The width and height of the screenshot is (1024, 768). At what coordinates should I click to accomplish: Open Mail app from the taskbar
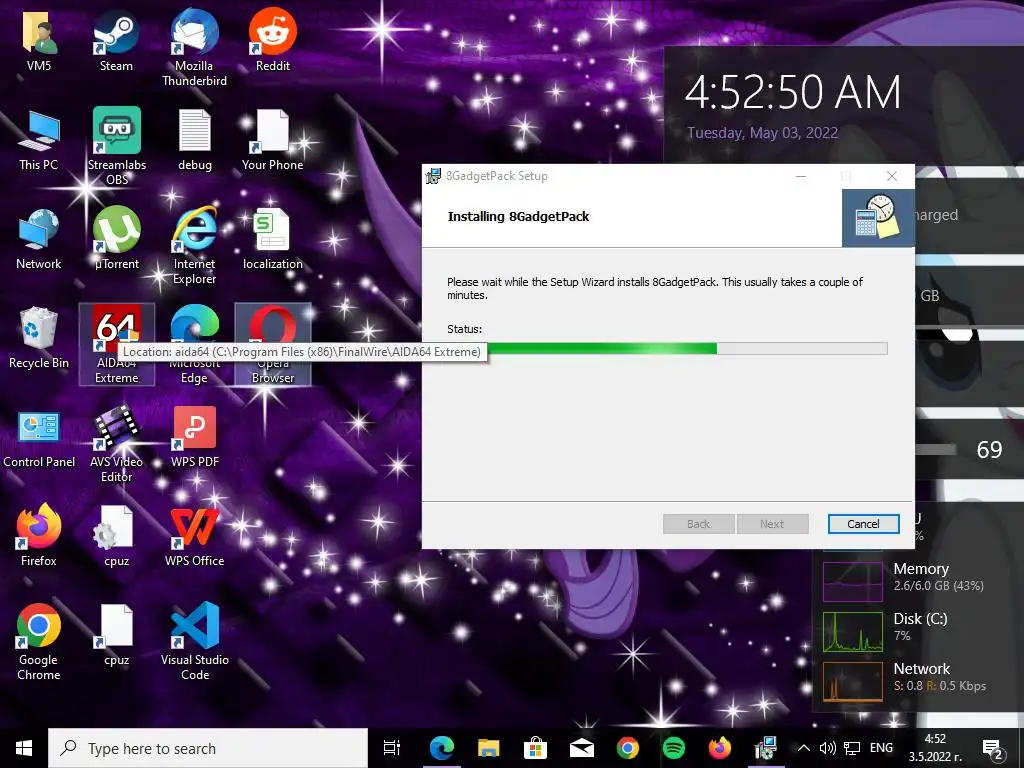tap(581, 748)
